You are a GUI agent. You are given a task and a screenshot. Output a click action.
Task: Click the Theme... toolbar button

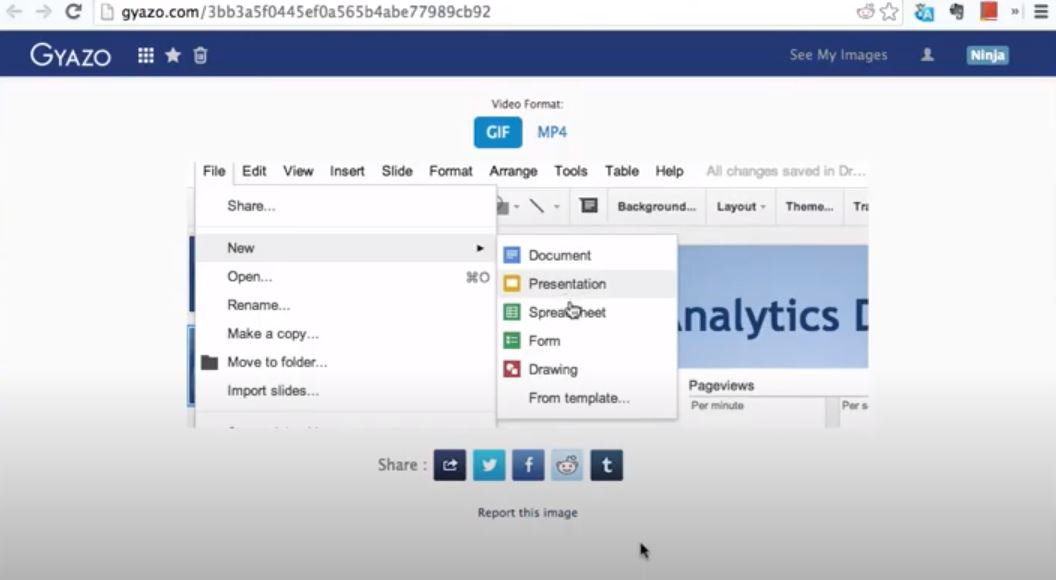coord(809,207)
